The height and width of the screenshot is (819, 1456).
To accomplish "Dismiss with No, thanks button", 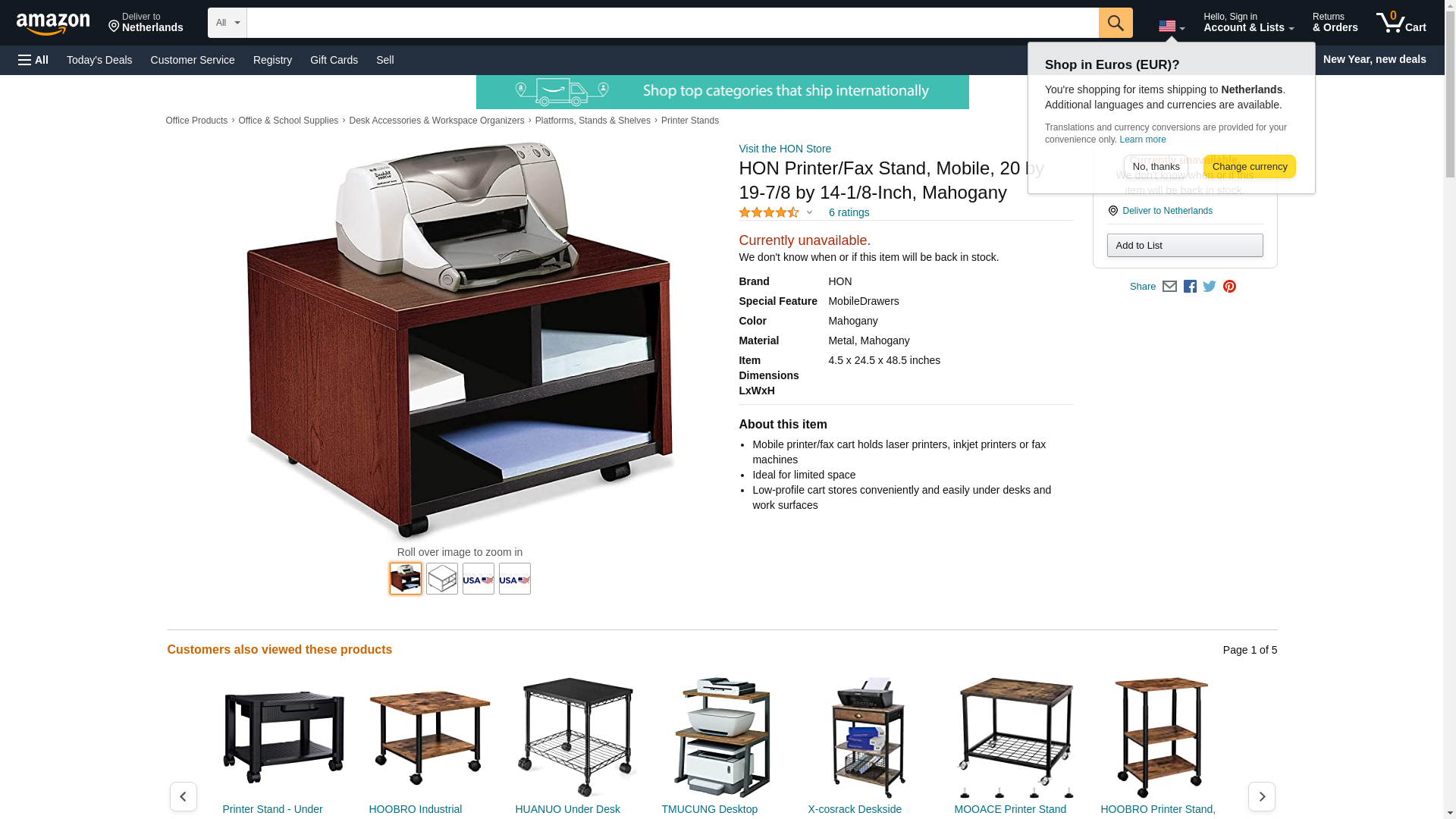I will 1156,167.
